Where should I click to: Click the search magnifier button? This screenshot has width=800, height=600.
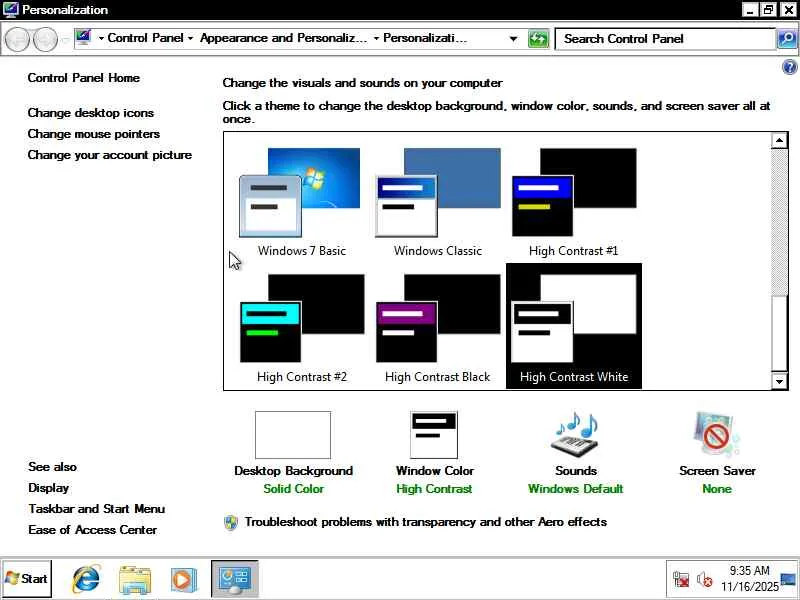pos(787,39)
